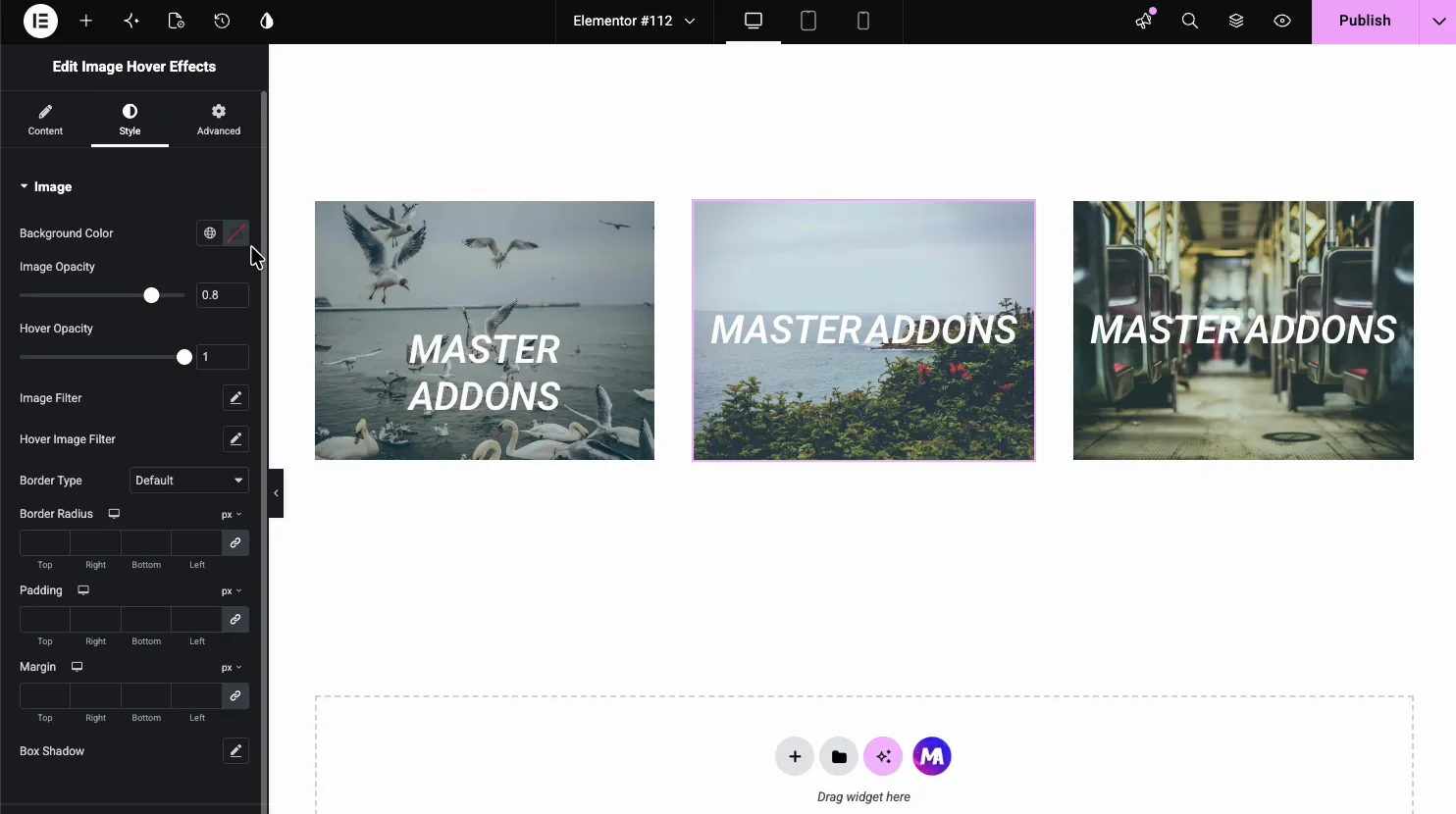Image resolution: width=1456 pixels, height=814 pixels.
Task: Toggle Border Radius linked values
Action: (235, 543)
